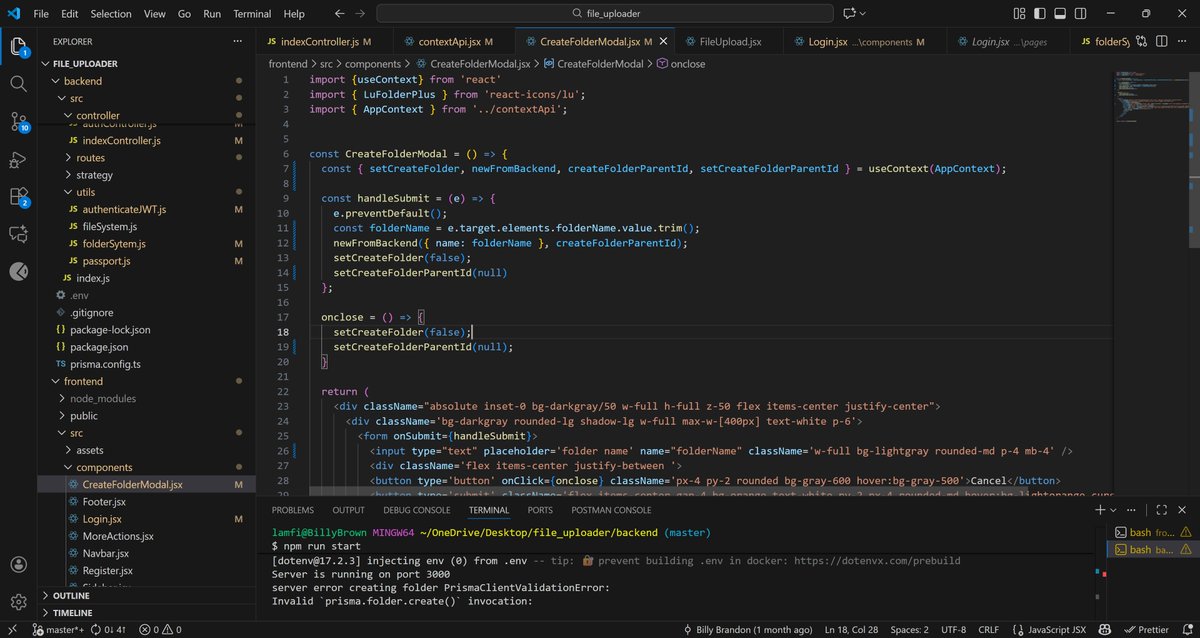1200x638 pixels.
Task: Open the Accounts icon in activity bar
Action: [18, 565]
